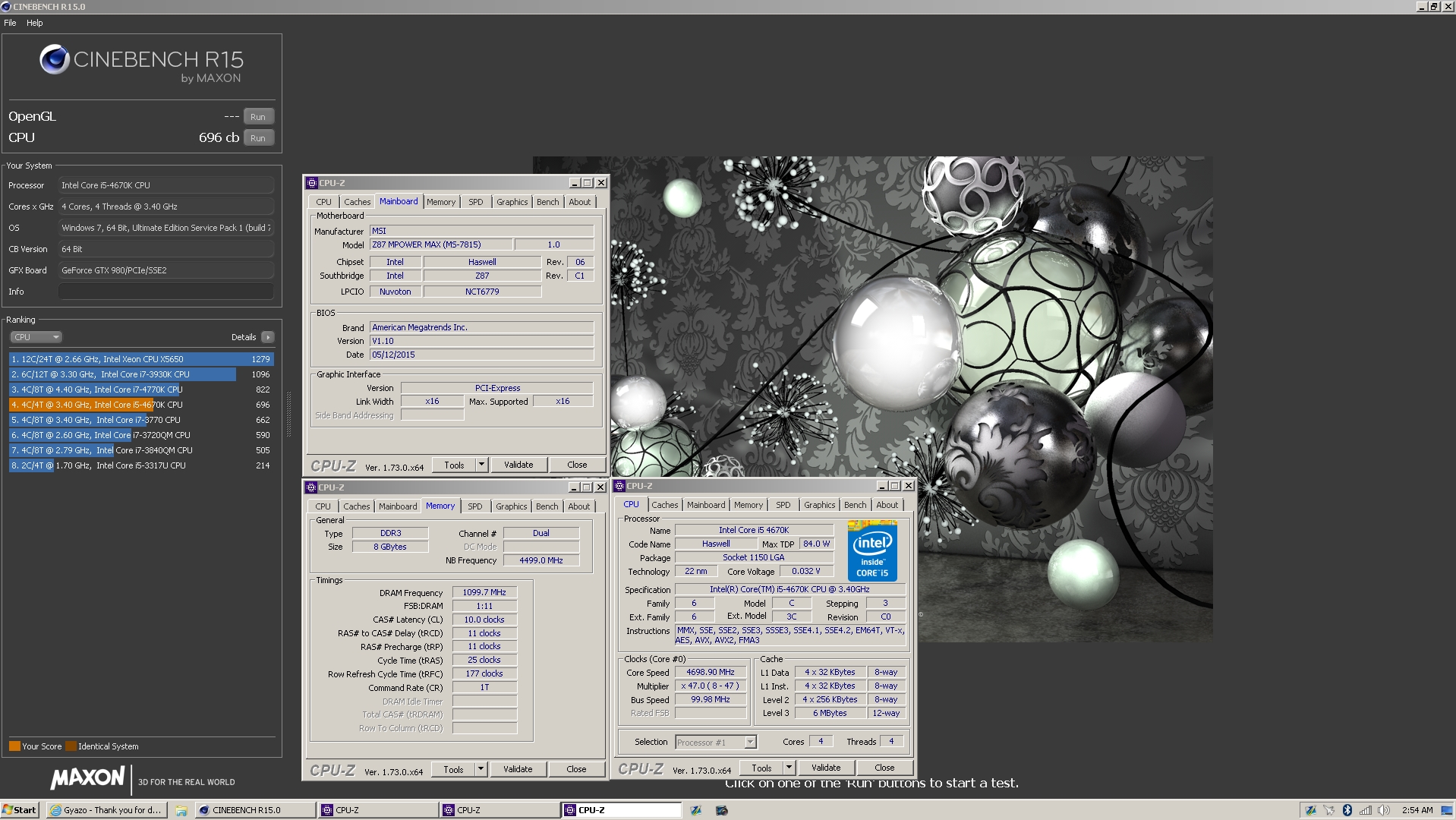Click the Core Speed 4698.90 MHz value
1456x820 pixels.
pyautogui.click(x=711, y=672)
